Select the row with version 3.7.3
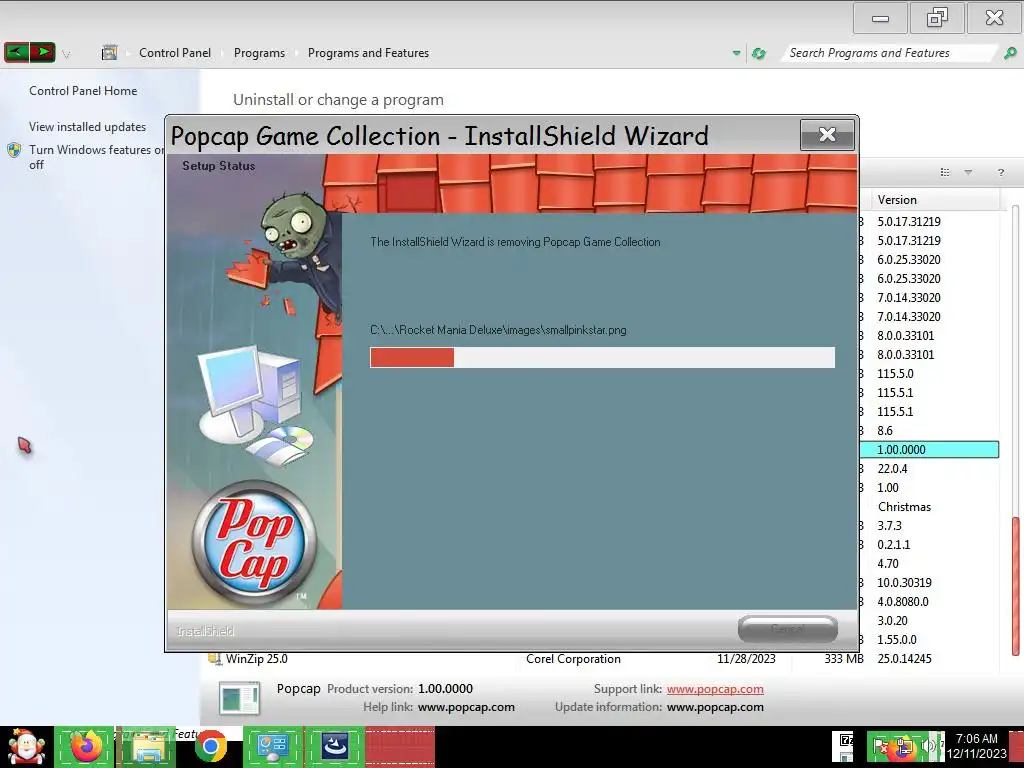Viewport: 1024px width, 768px height. (929, 526)
